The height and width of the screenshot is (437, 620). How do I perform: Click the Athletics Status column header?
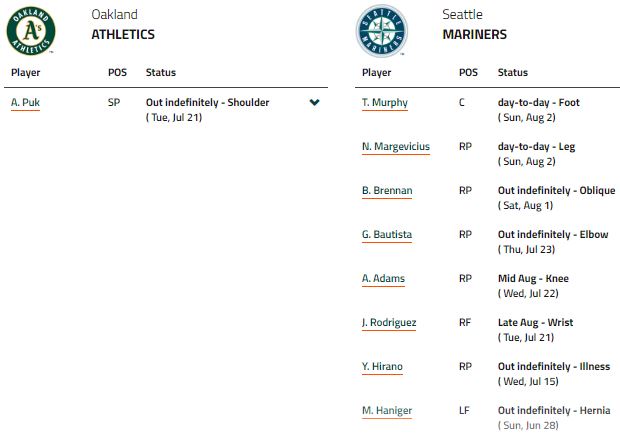tap(161, 73)
